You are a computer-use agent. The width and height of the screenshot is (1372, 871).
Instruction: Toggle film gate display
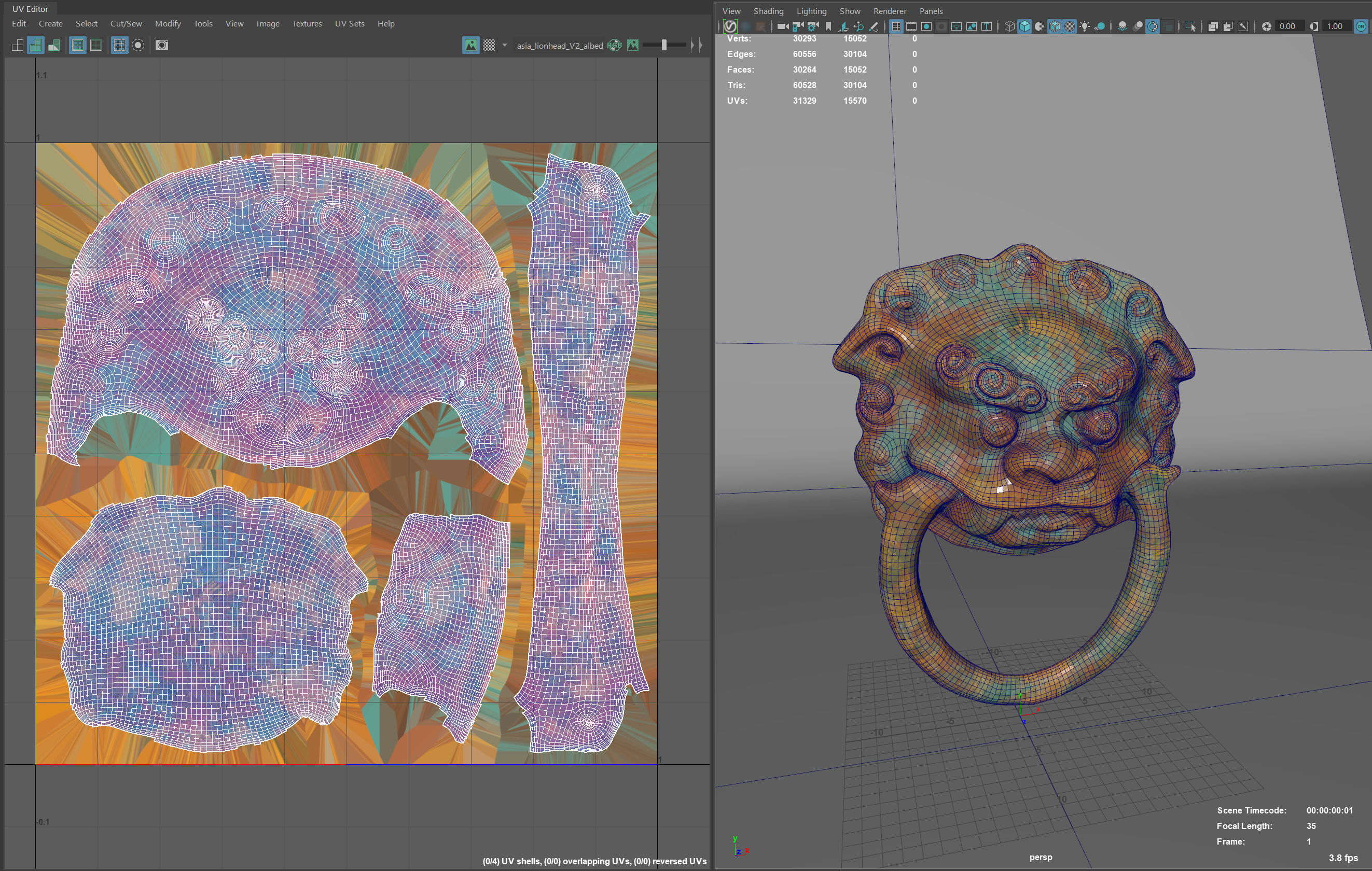911,26
